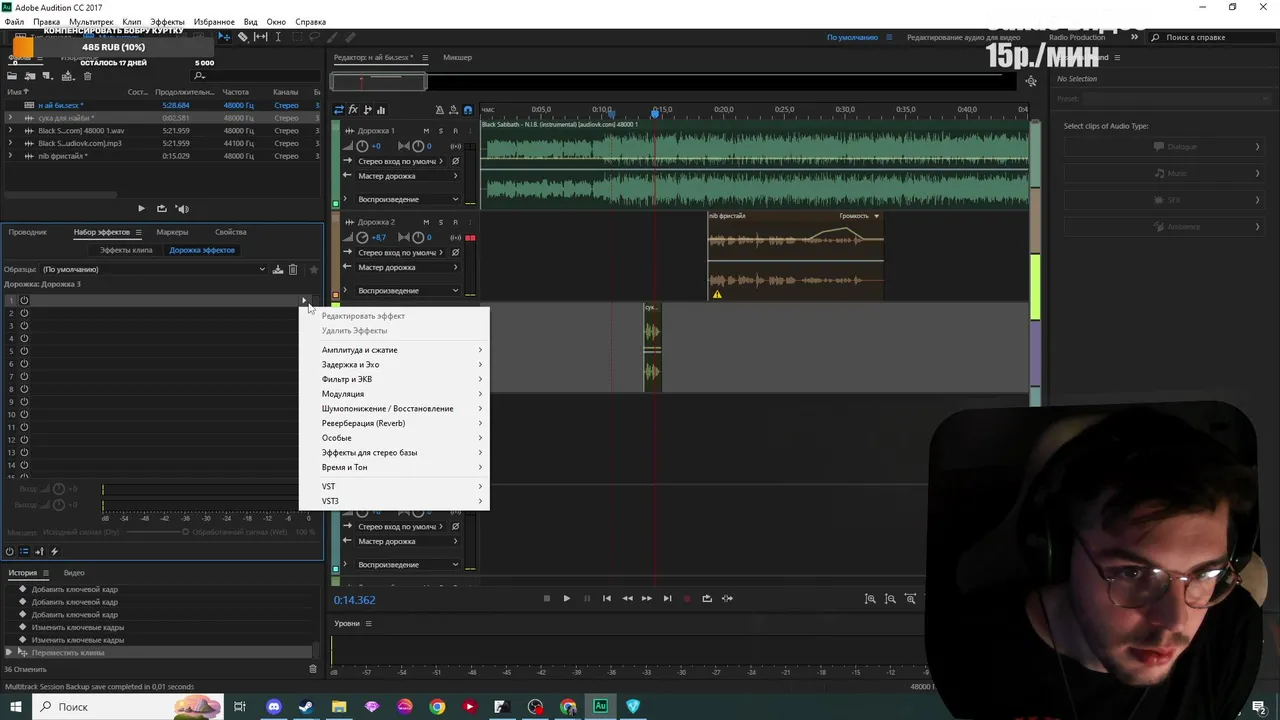Solo Дорожка 2 with S button
Screen dimensions: 1280x720
441,222
